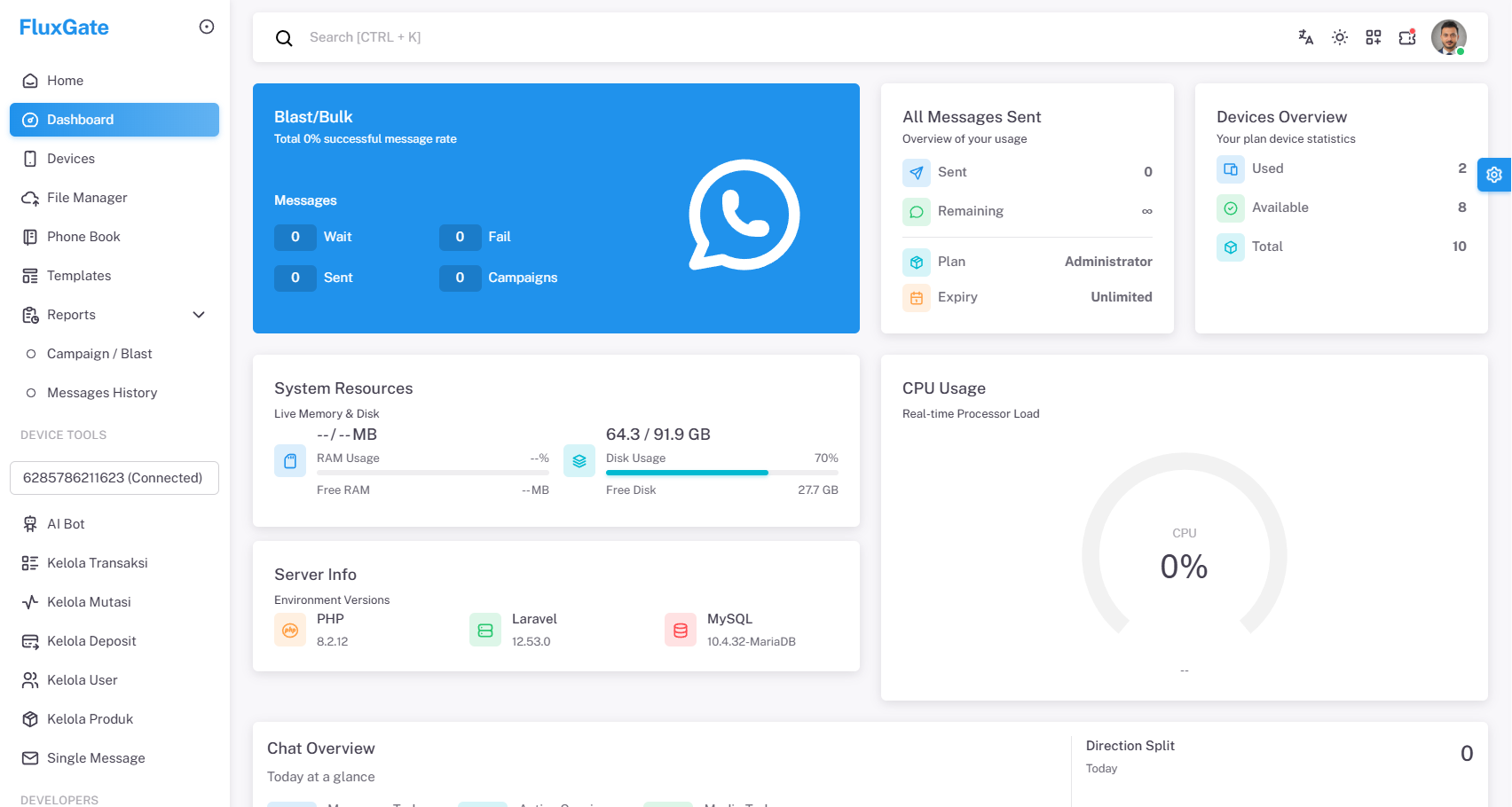
Task: Click the "Unlimited" expiry value
Action: pos(1122,297)
